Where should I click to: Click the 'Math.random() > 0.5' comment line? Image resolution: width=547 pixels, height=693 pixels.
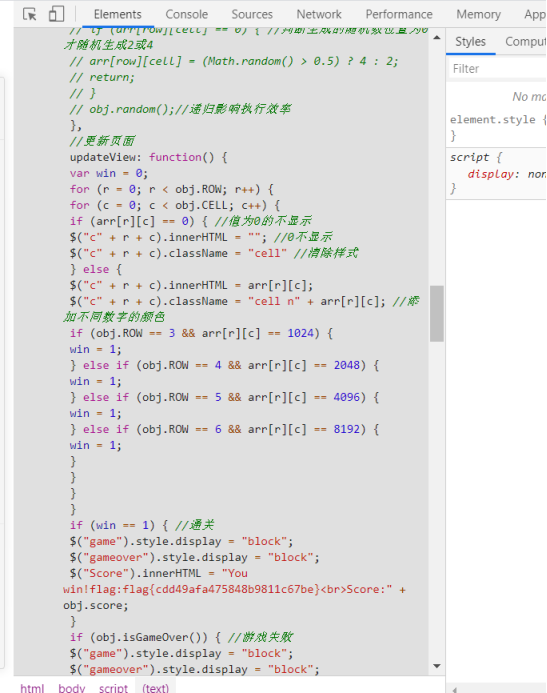point(234,61)
